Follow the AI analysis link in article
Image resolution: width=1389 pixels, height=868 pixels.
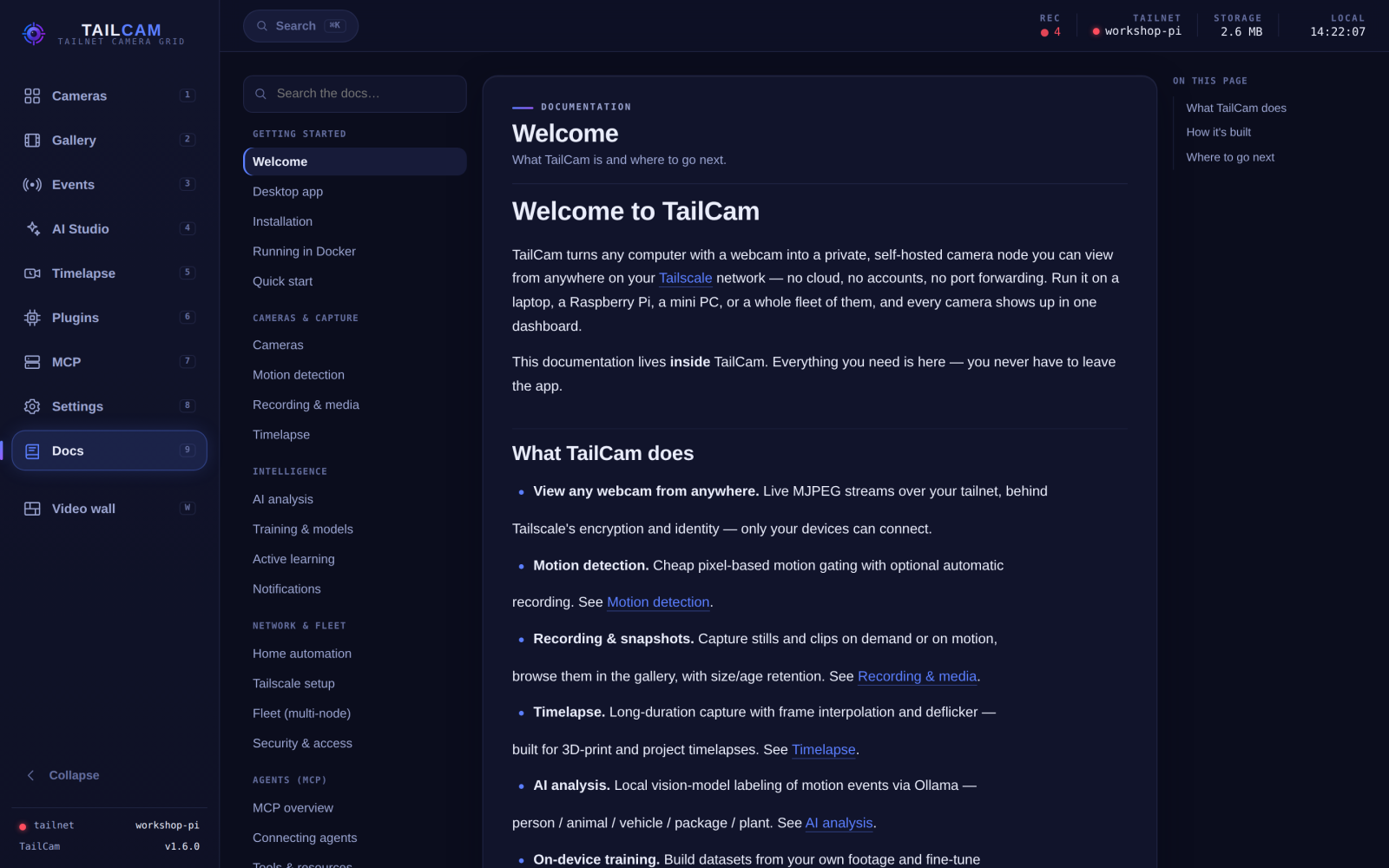839,824
